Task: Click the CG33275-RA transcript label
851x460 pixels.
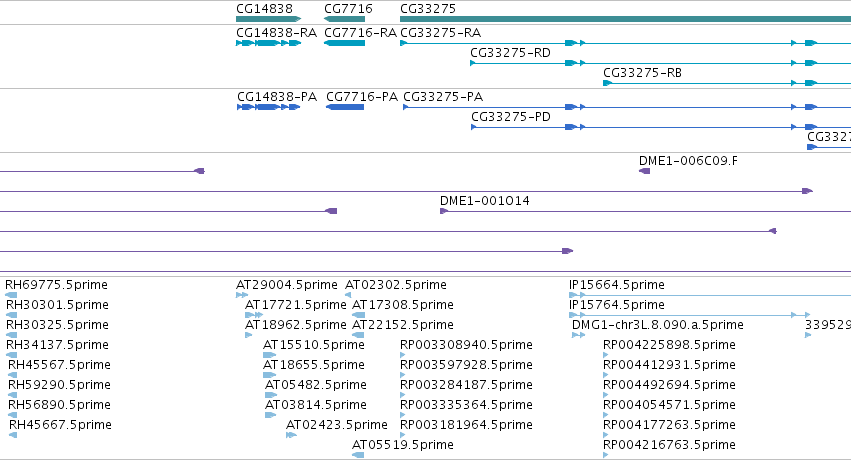Action: [441, 33]
